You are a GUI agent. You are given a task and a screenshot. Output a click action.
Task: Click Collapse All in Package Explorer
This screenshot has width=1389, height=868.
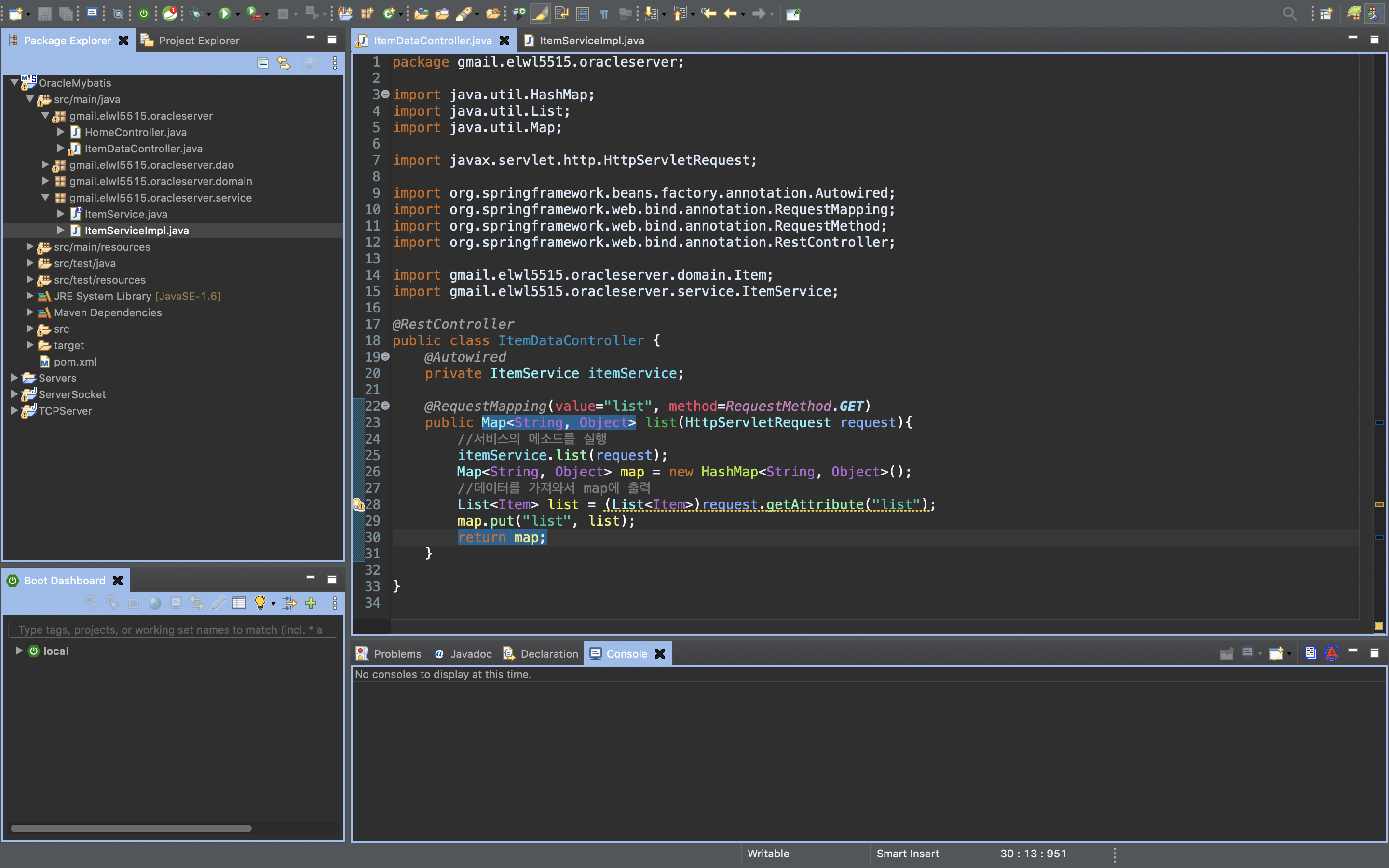[263, 63]
